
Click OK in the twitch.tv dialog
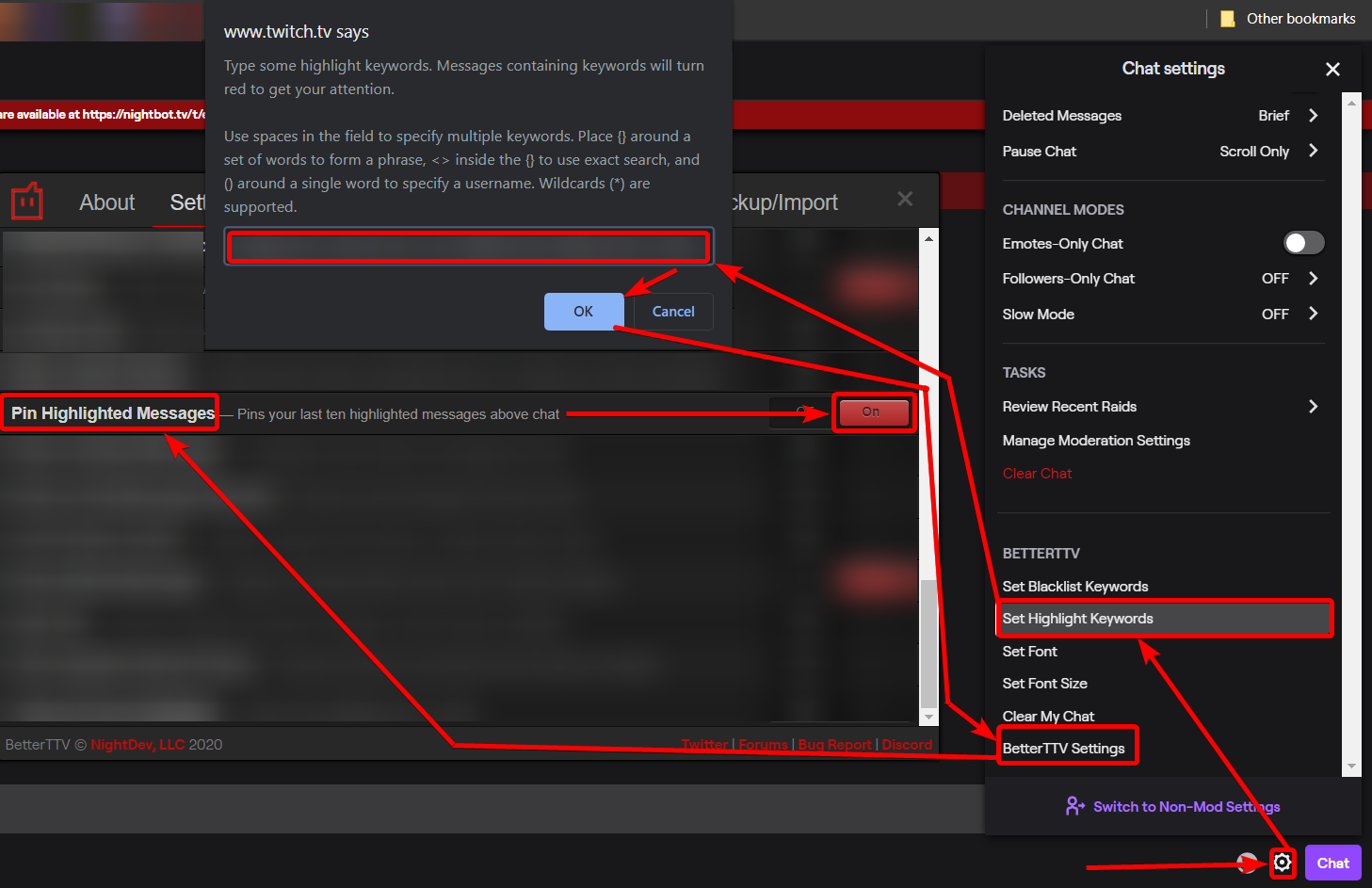[x=584, y=311]
